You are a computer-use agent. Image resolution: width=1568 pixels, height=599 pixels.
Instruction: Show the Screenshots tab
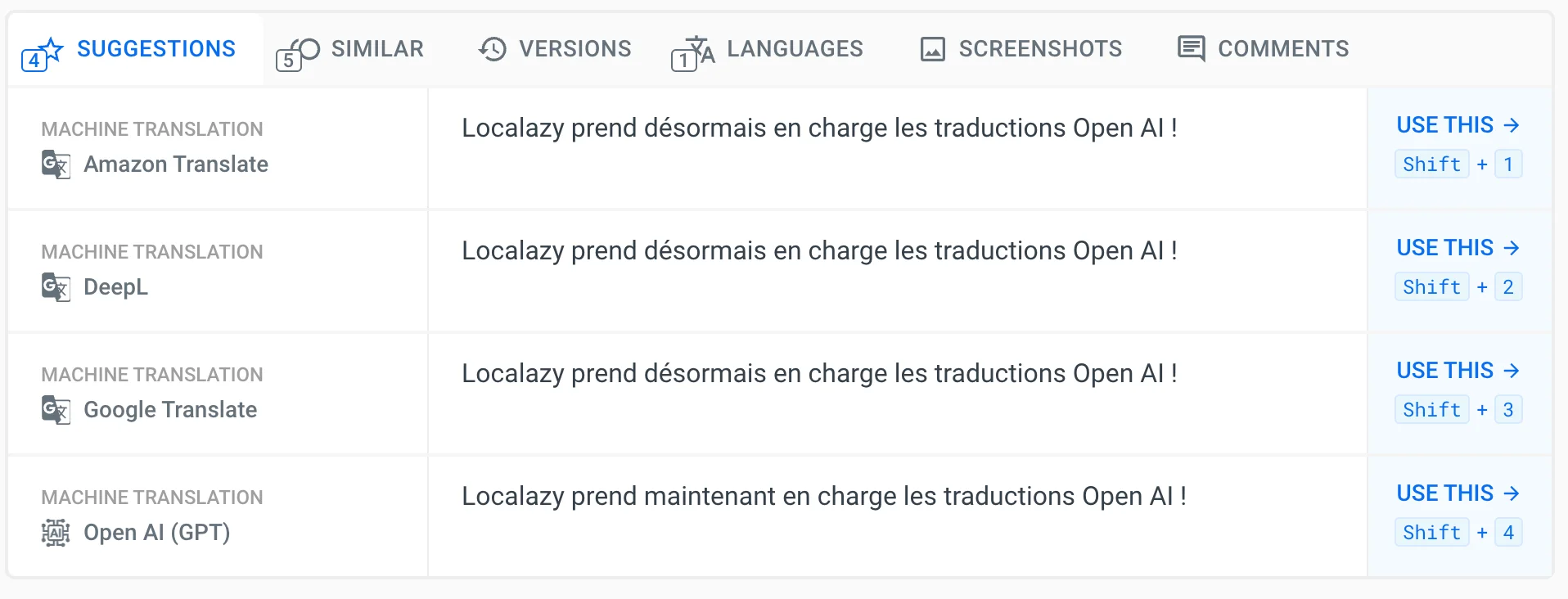(1039, 49)
